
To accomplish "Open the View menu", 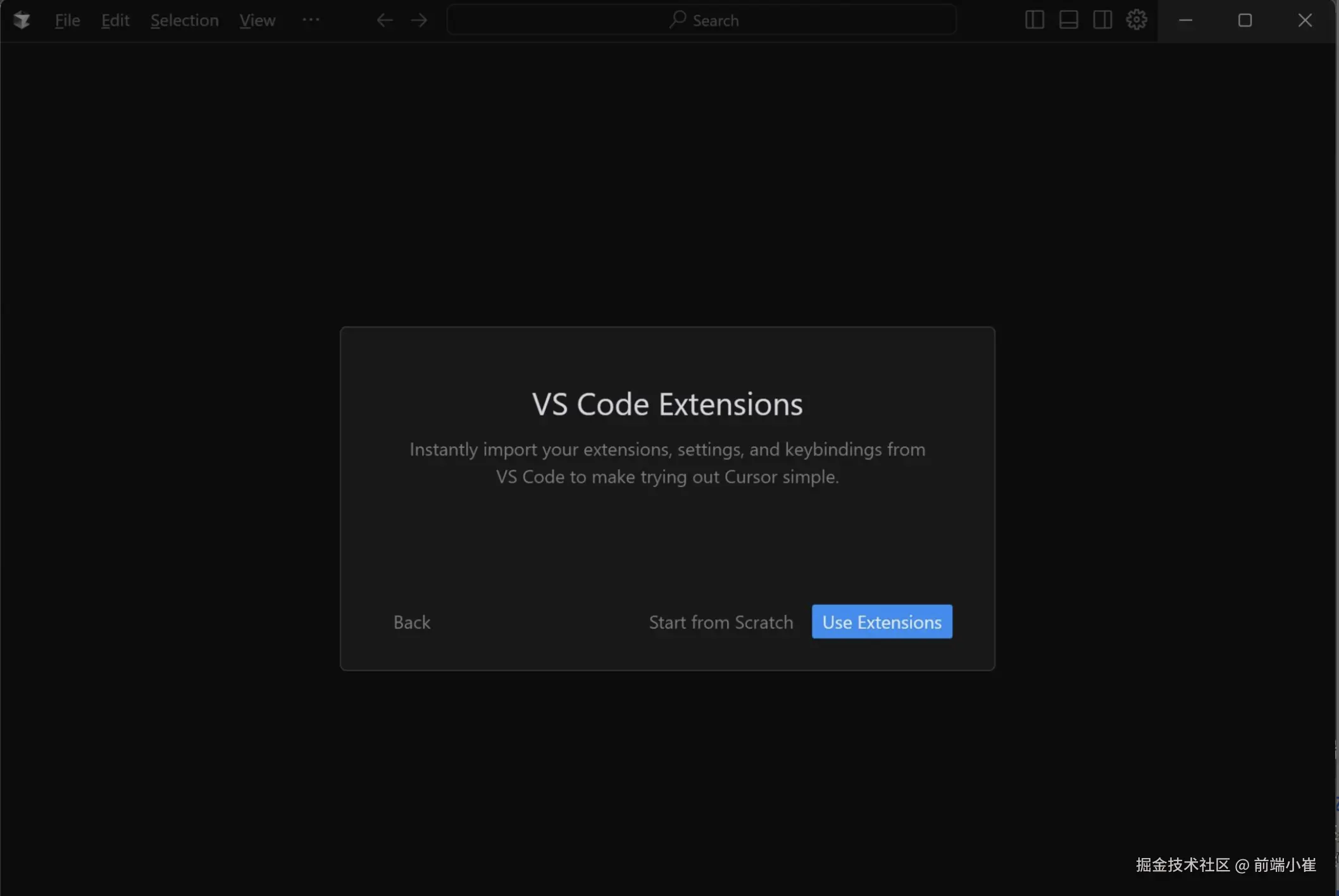I will point(257,20).
